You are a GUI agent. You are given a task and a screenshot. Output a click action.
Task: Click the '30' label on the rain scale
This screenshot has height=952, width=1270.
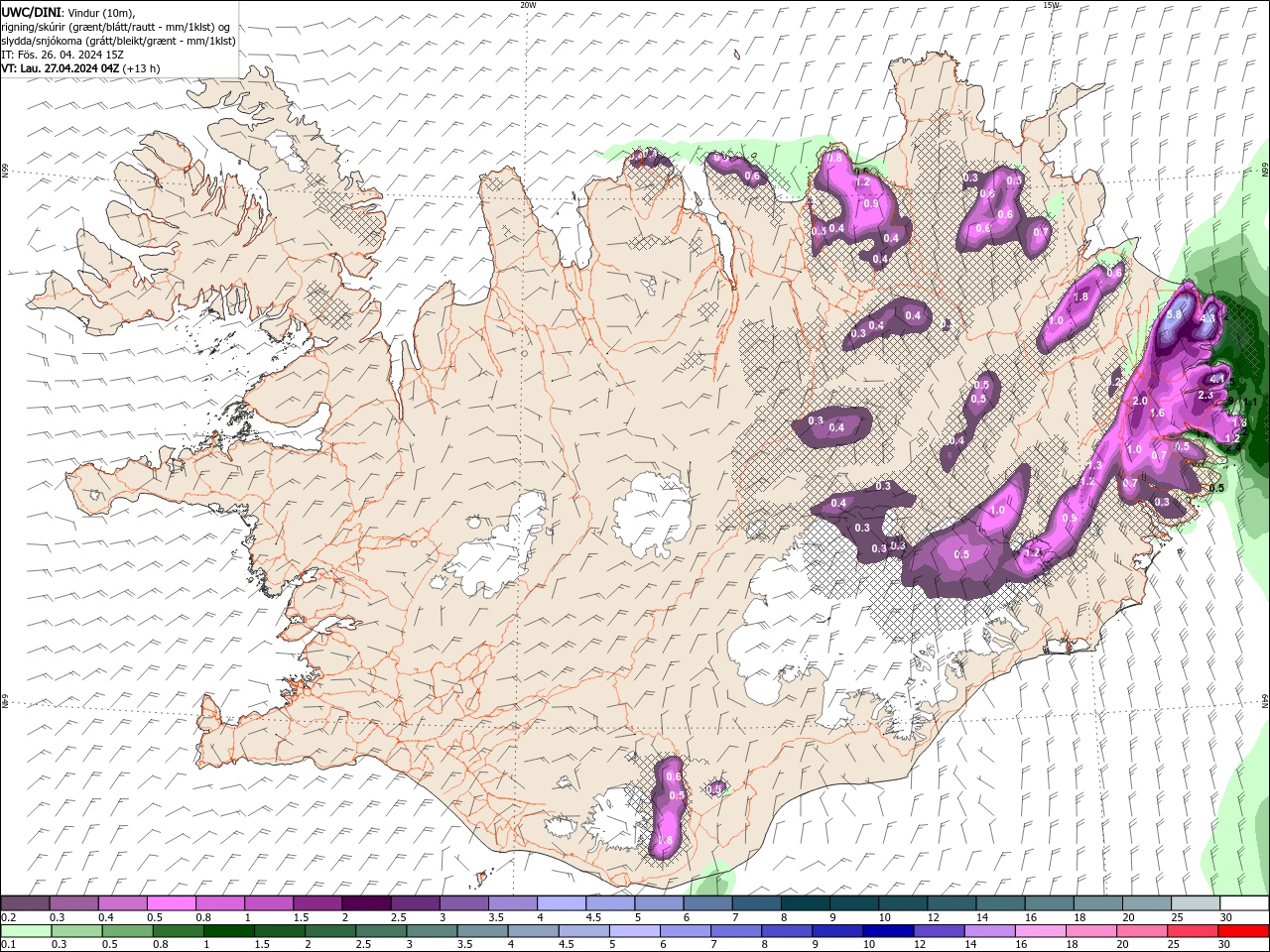pyautogui.click(x=1226, y=945)
